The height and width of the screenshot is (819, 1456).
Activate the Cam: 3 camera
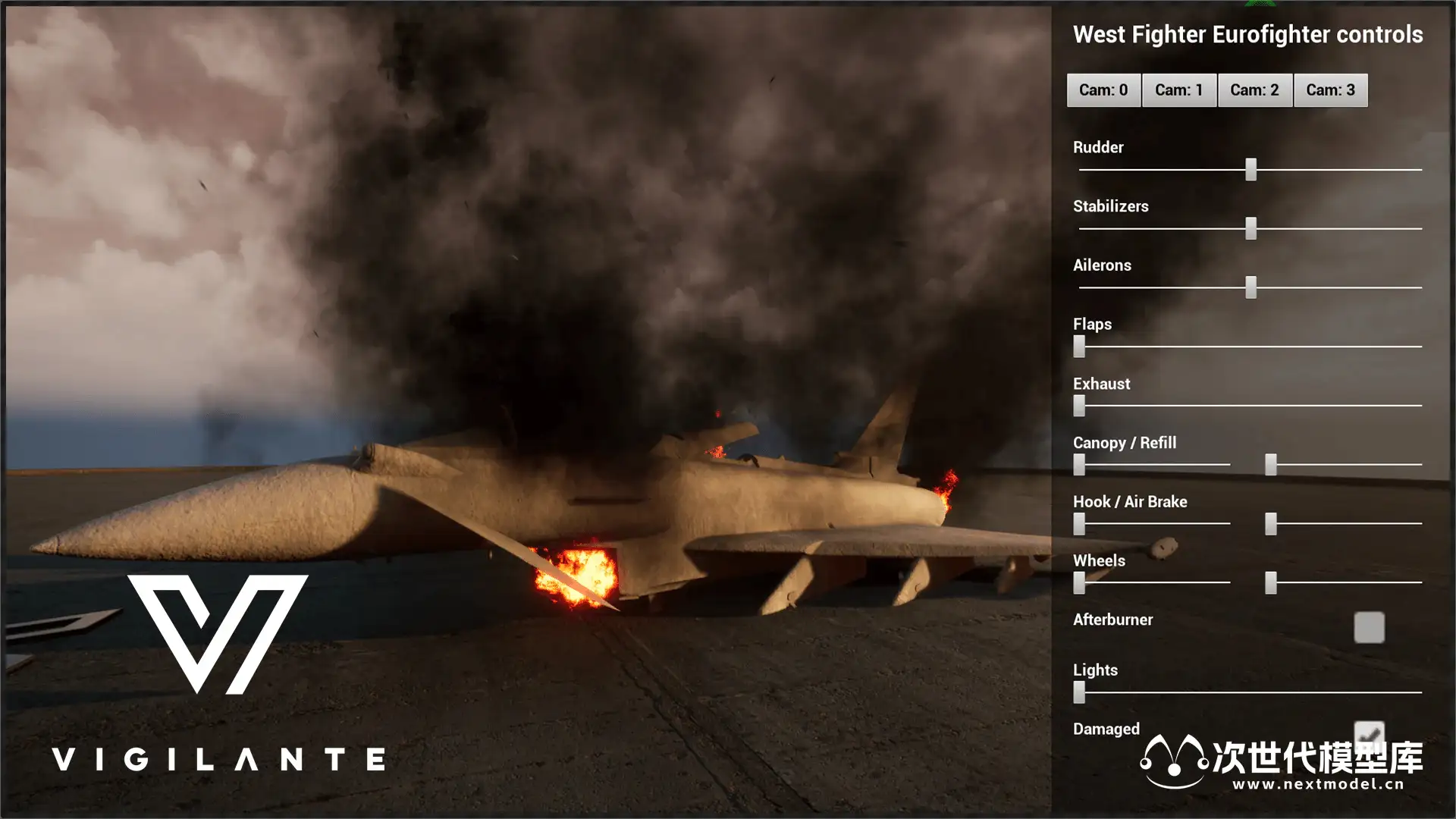click(1330, 90)
